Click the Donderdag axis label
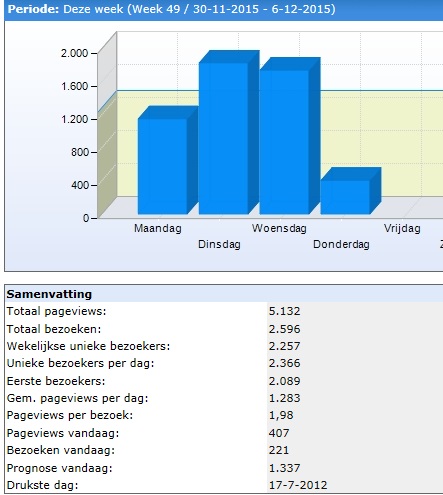The height and width of the screenshot is (495, 443). 341,244
